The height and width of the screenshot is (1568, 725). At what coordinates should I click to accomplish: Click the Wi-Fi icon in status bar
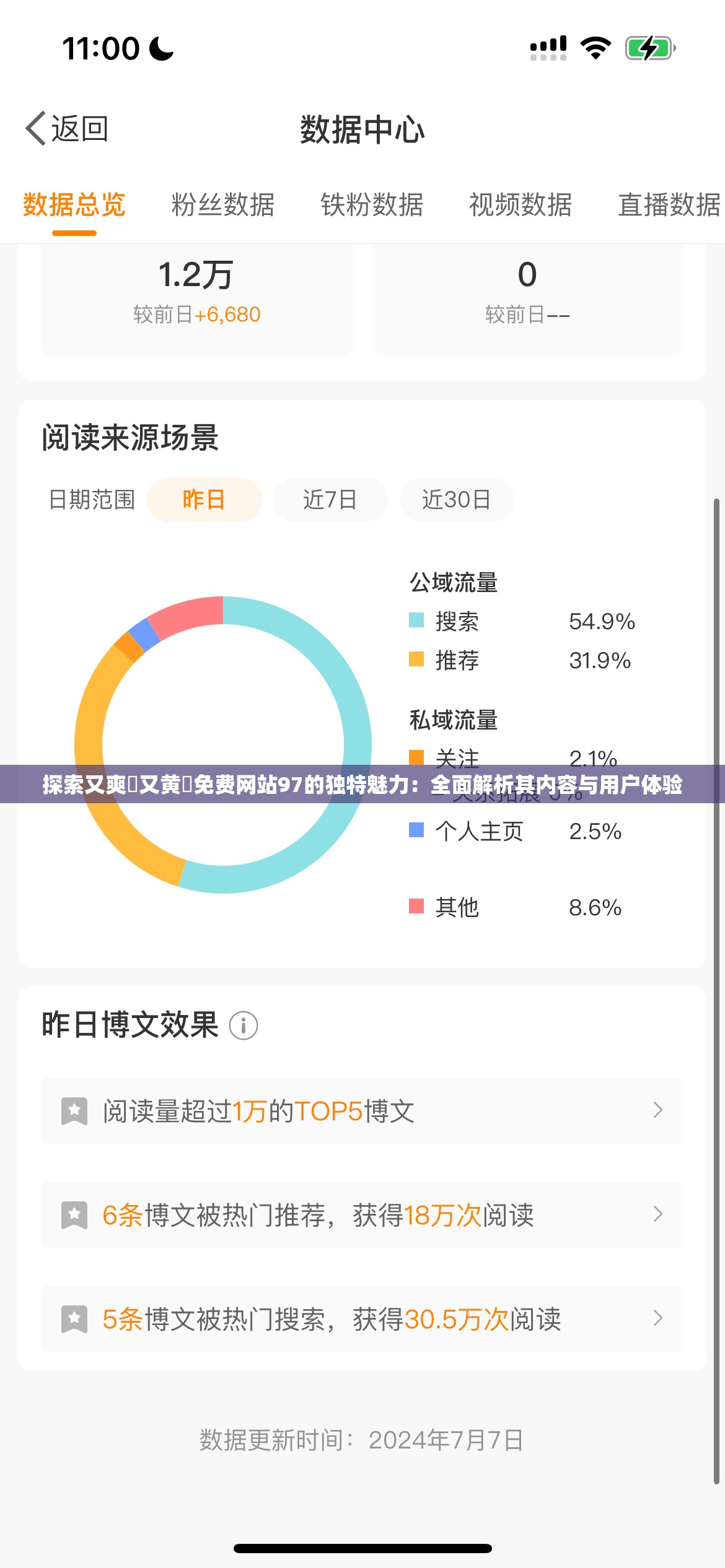[x=595, y=46]
